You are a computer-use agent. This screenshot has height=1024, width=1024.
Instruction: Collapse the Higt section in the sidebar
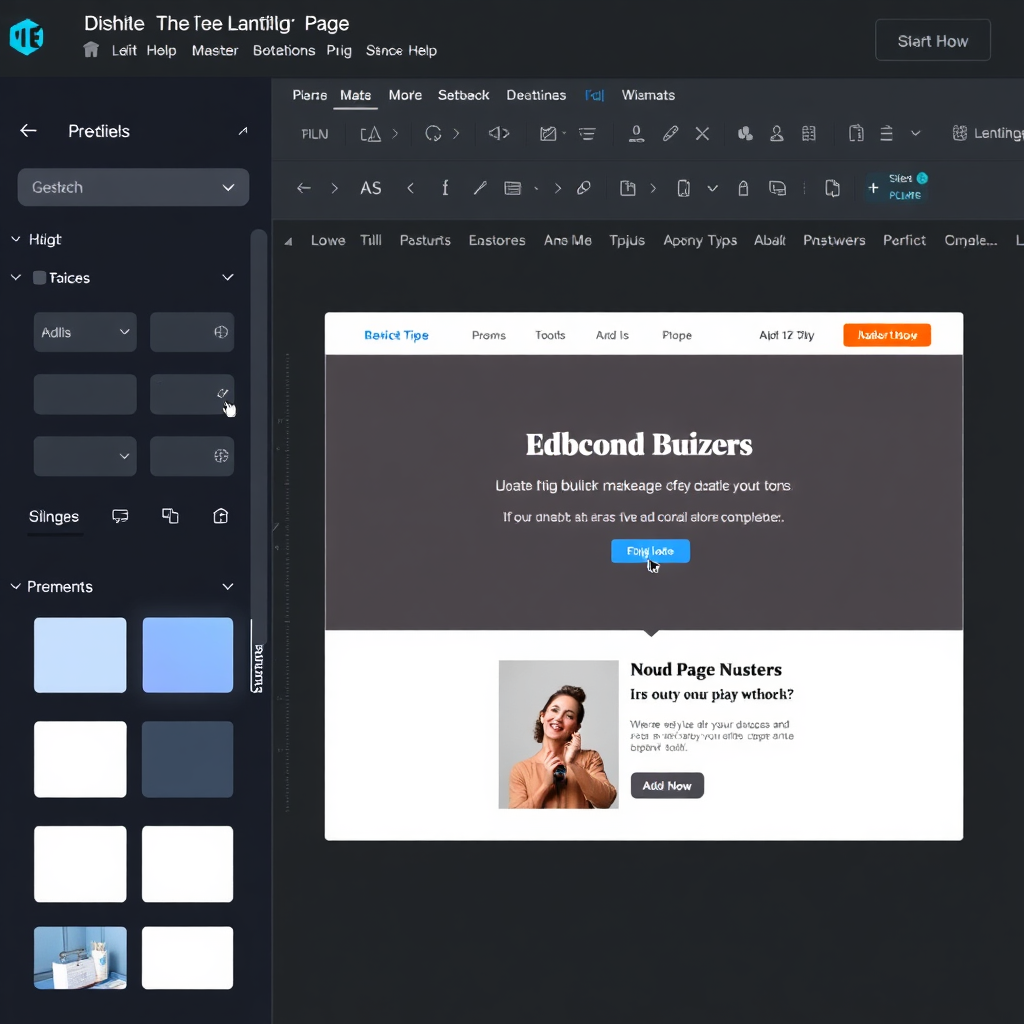14,239
